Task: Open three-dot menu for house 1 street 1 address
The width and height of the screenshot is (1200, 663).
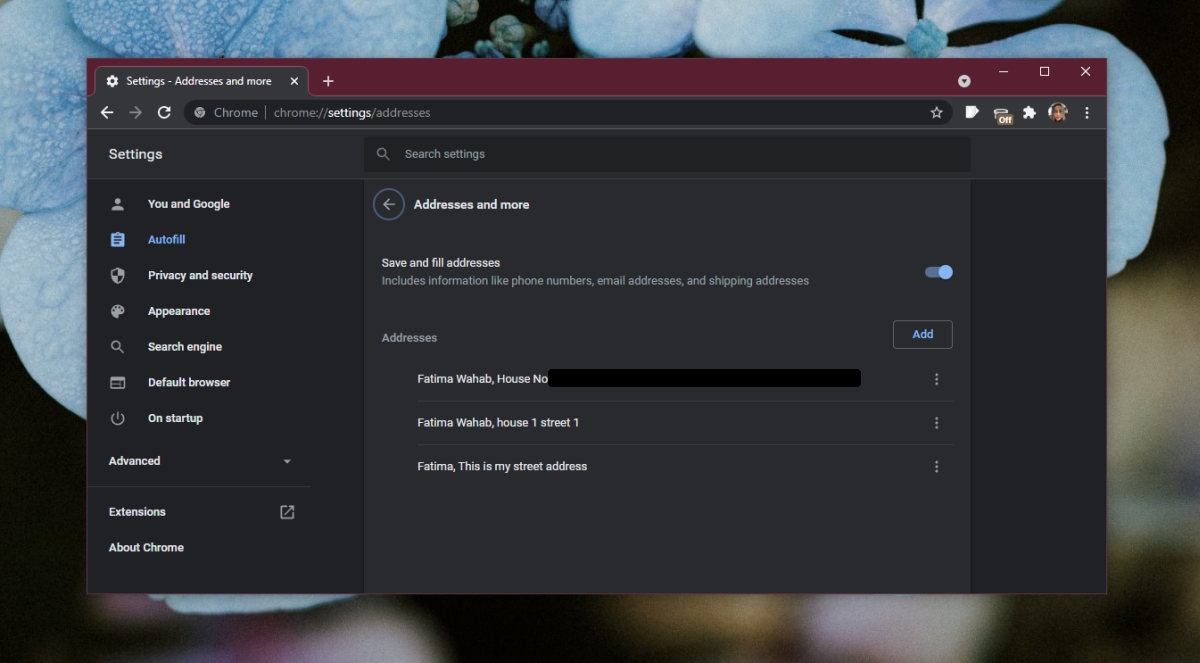Action: pos(937,422)
